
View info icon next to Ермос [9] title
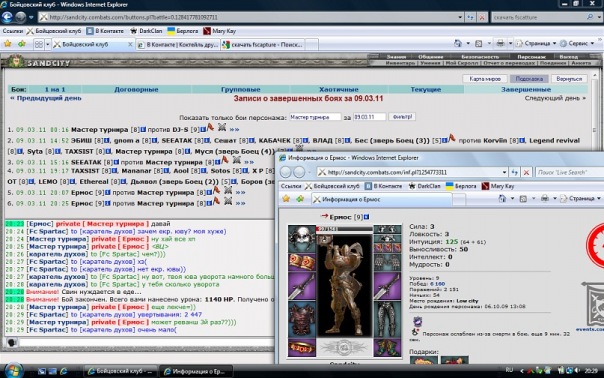367,217
